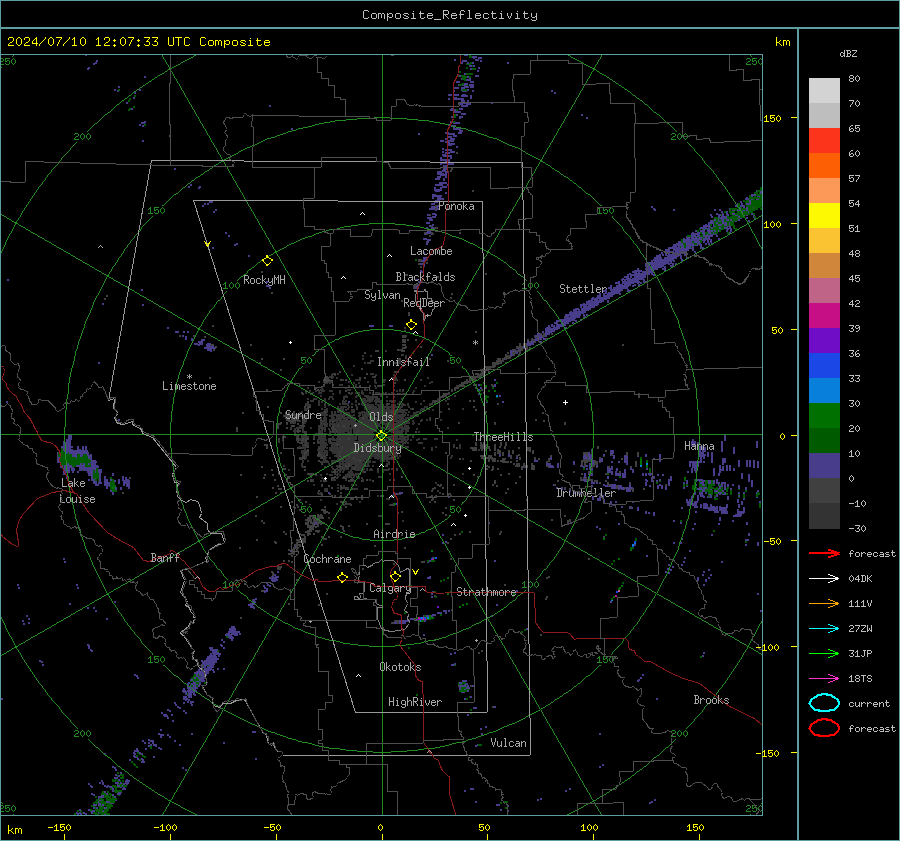Click the yellow diamond marker below RedDeer
Screen dimensions: 900x841
point(411,325)
